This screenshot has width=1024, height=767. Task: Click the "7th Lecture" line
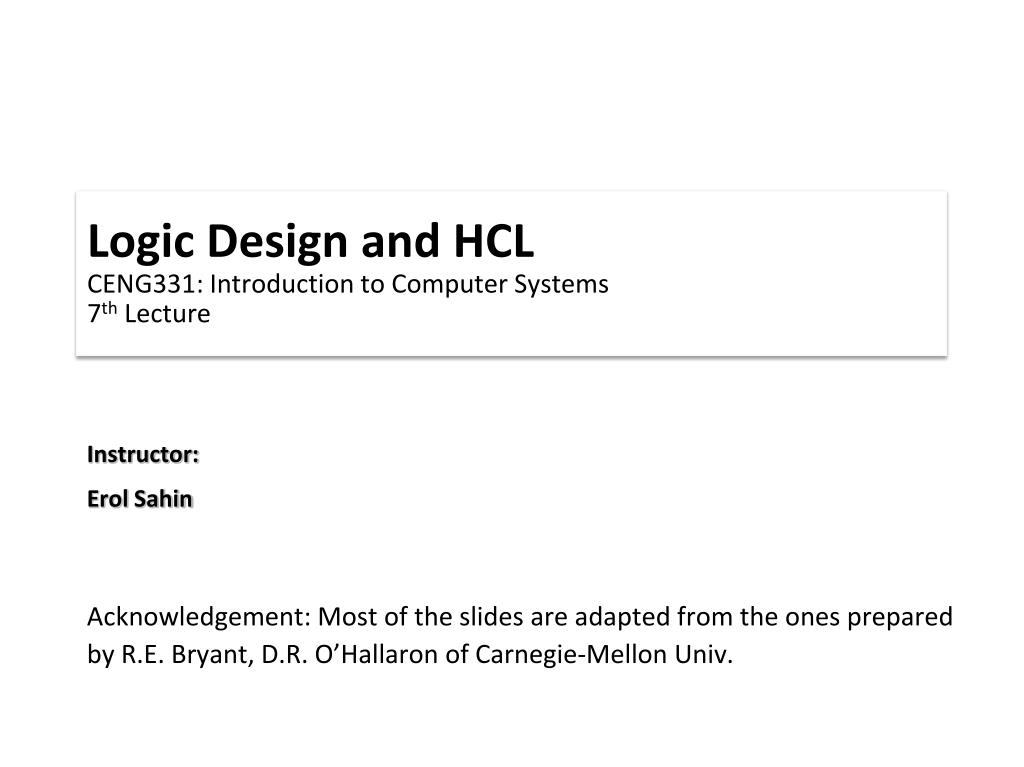pos(149,315)
